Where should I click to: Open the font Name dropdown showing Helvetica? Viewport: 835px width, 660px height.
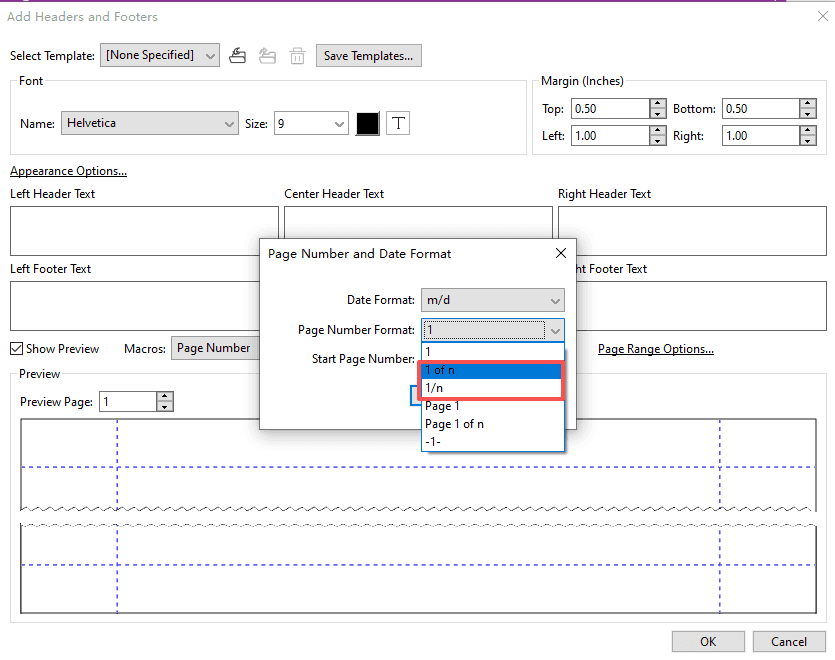point(150,123)
